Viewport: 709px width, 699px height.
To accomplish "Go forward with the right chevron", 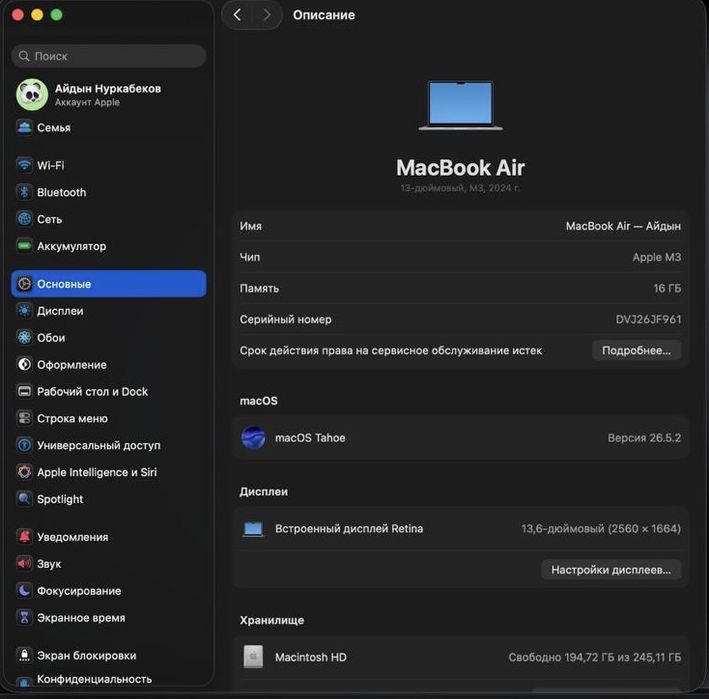I will click(x=267, y=15).
